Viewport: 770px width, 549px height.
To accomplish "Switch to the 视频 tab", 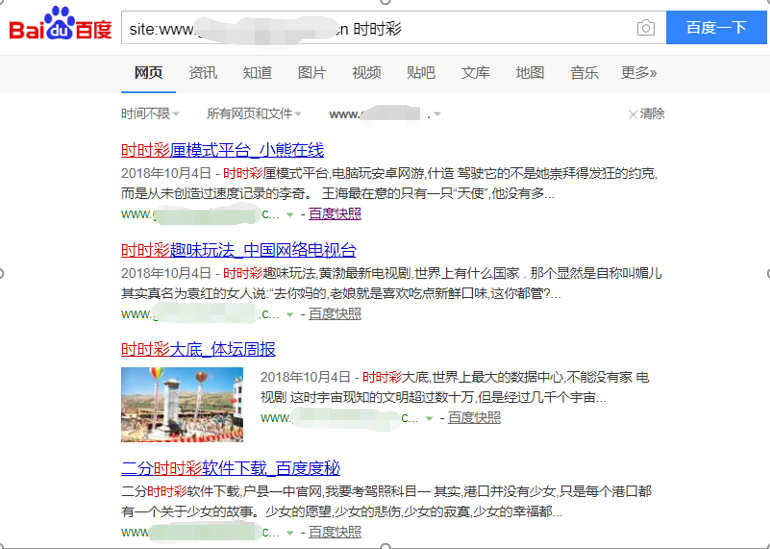I will coord(367,73).
